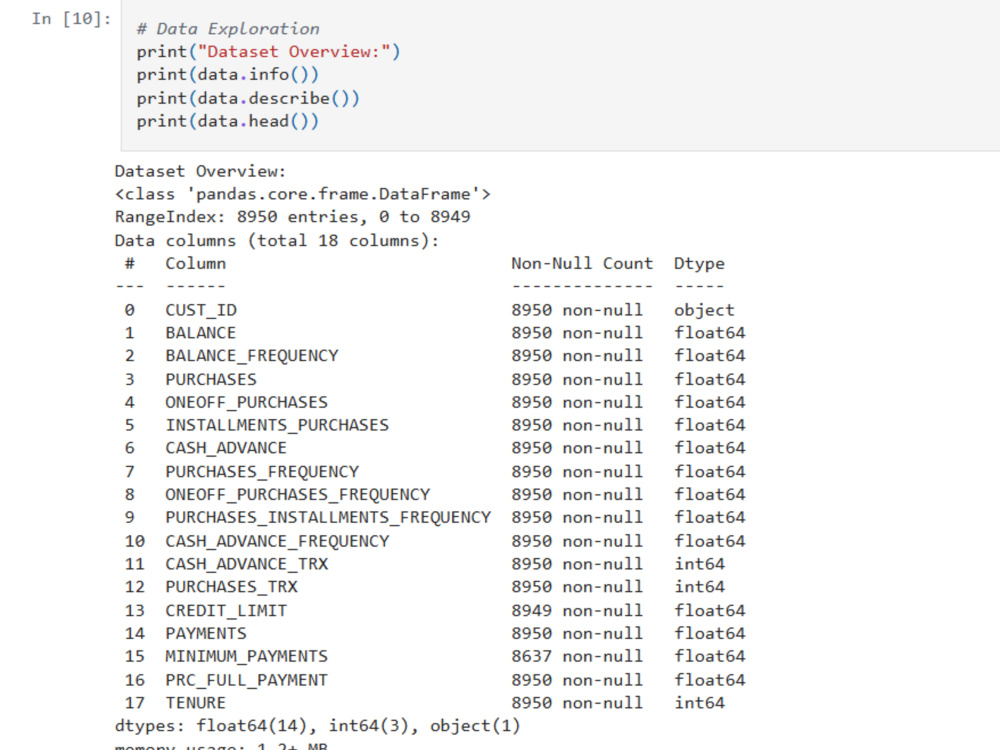
Task: Click the dtypes summary line
Action: pos(318,726)
